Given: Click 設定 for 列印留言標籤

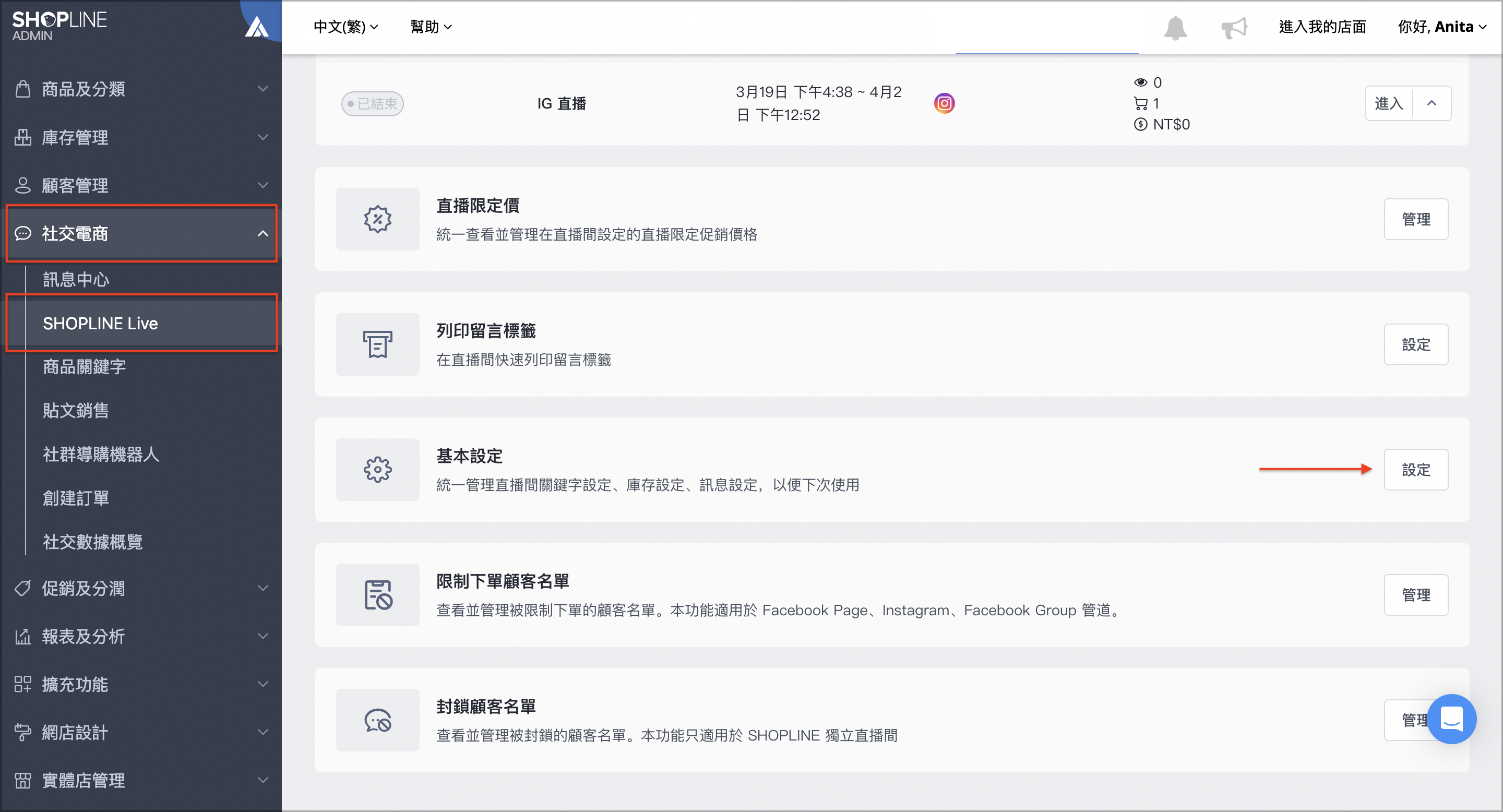Looking at the screenshot, I should pos(1416,345).
